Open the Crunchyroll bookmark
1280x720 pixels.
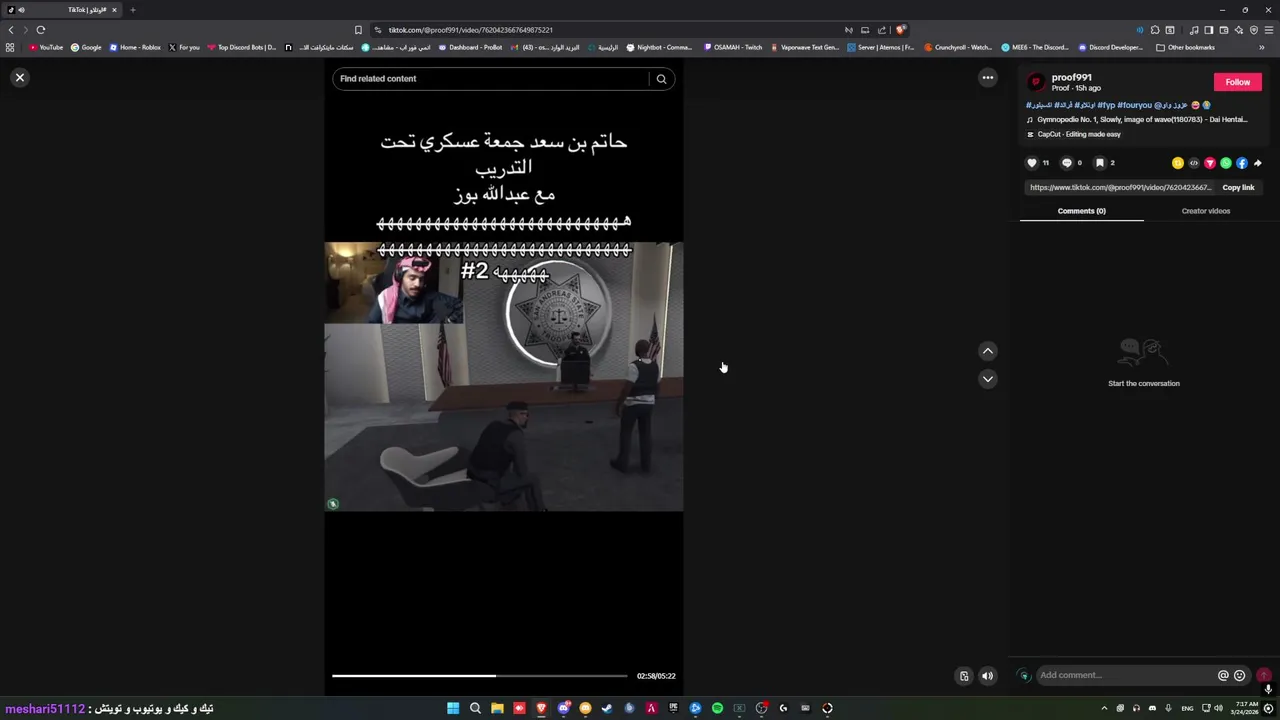tap(958, 47)
